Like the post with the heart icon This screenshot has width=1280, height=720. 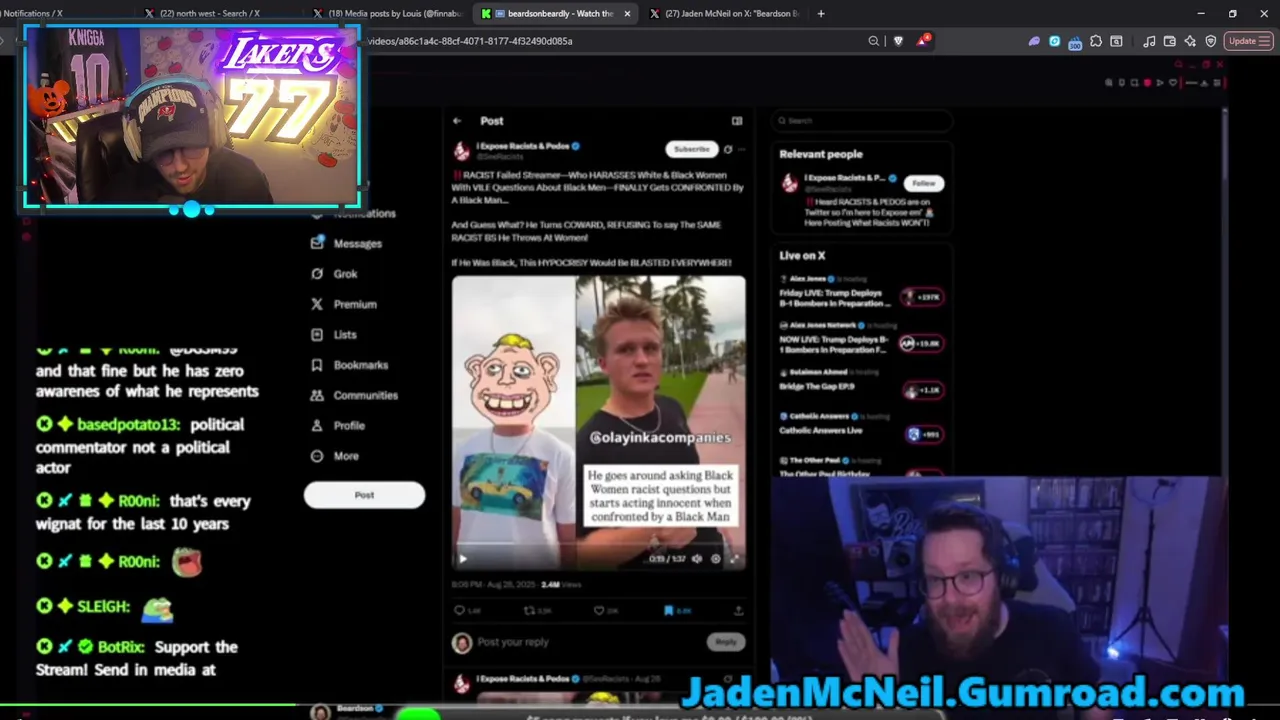coord(600,610)
